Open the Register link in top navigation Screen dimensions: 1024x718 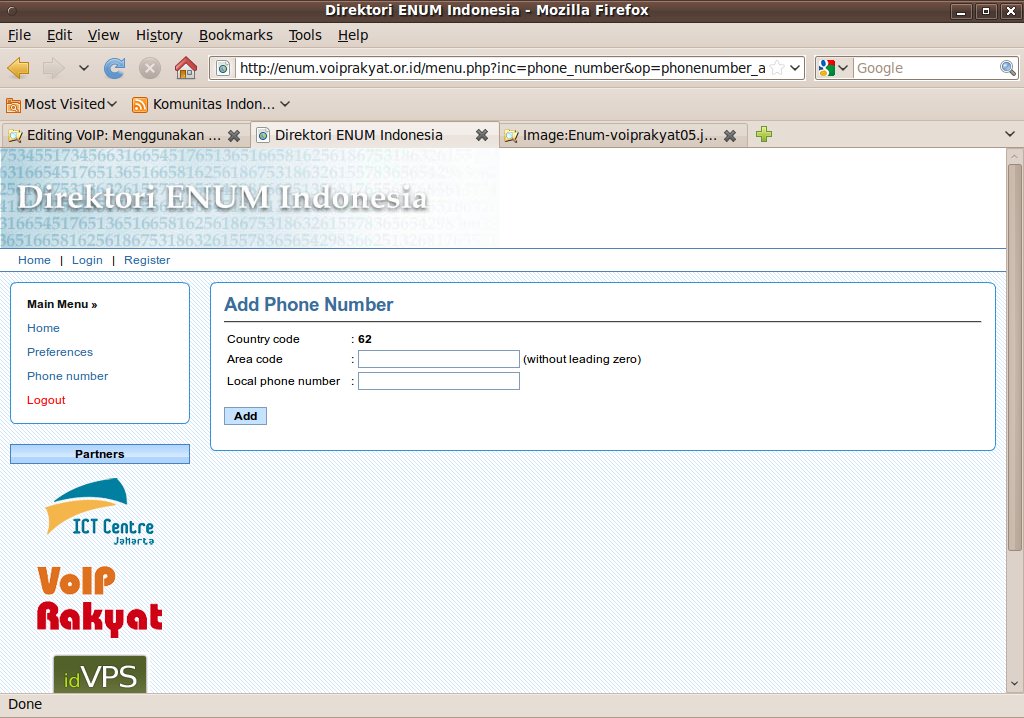(x=147, y=260)
